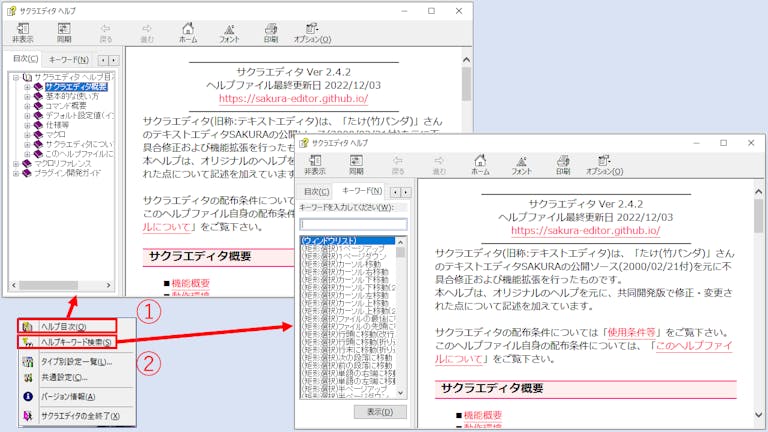This screenshot has height=432, width=768.
Task: Select (矩形選択)カーソル左移動 in keyword list
Action: tap(345, 295)
